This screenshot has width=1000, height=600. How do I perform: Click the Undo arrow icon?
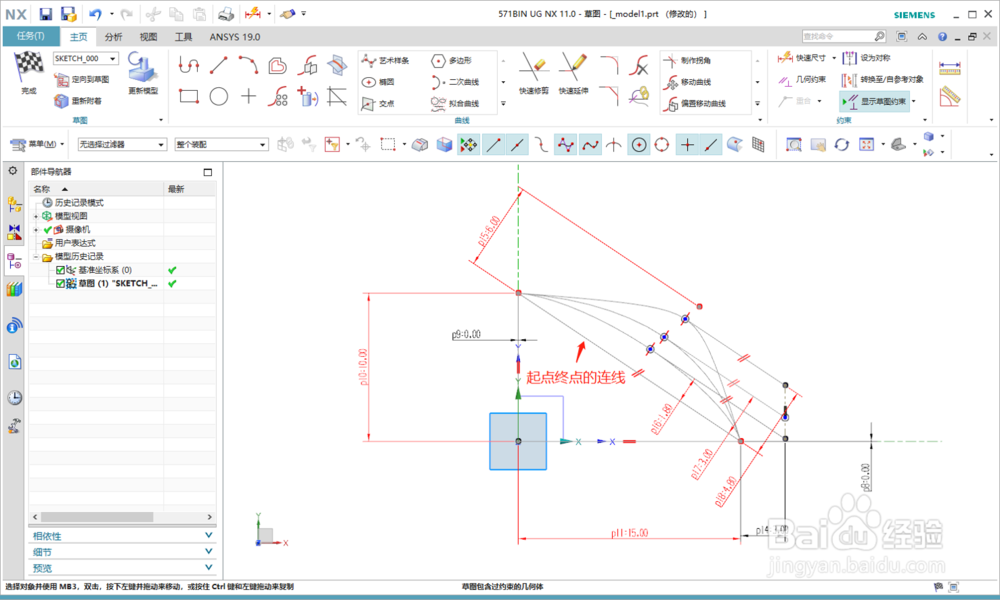(95, 14)
